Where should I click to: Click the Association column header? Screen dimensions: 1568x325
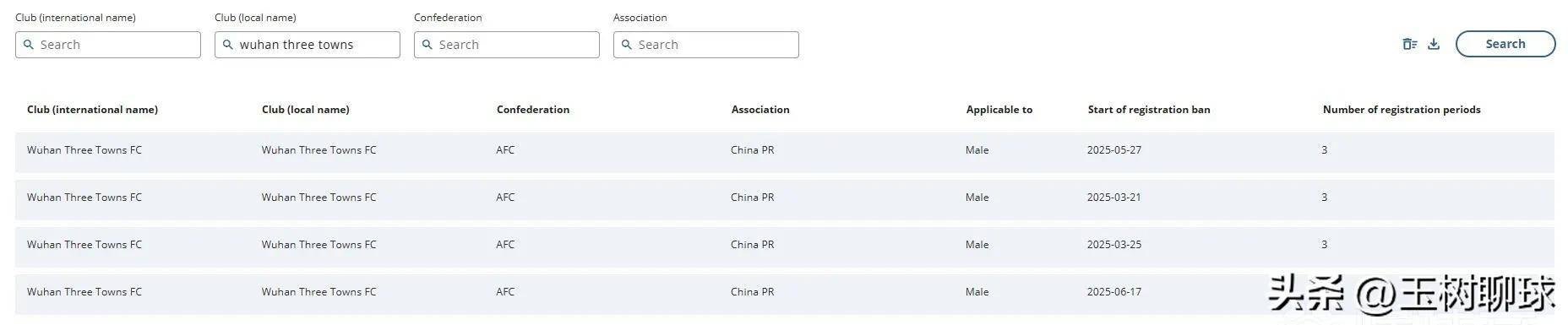pos(760,110)
